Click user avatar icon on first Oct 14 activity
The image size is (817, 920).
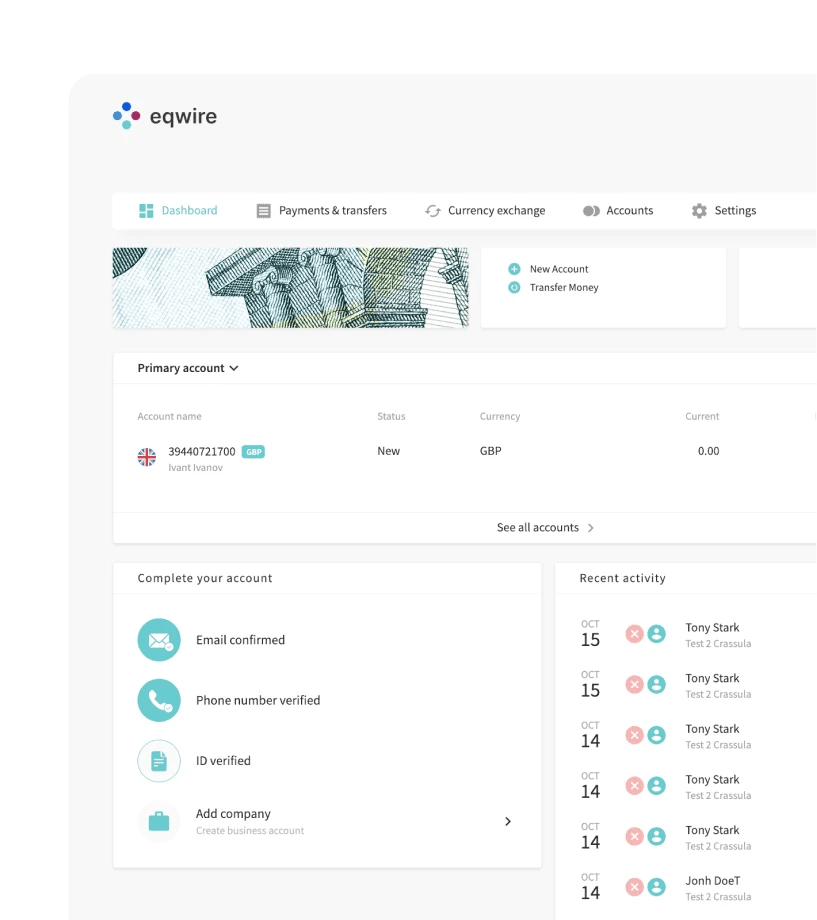(x=656, y=735)
